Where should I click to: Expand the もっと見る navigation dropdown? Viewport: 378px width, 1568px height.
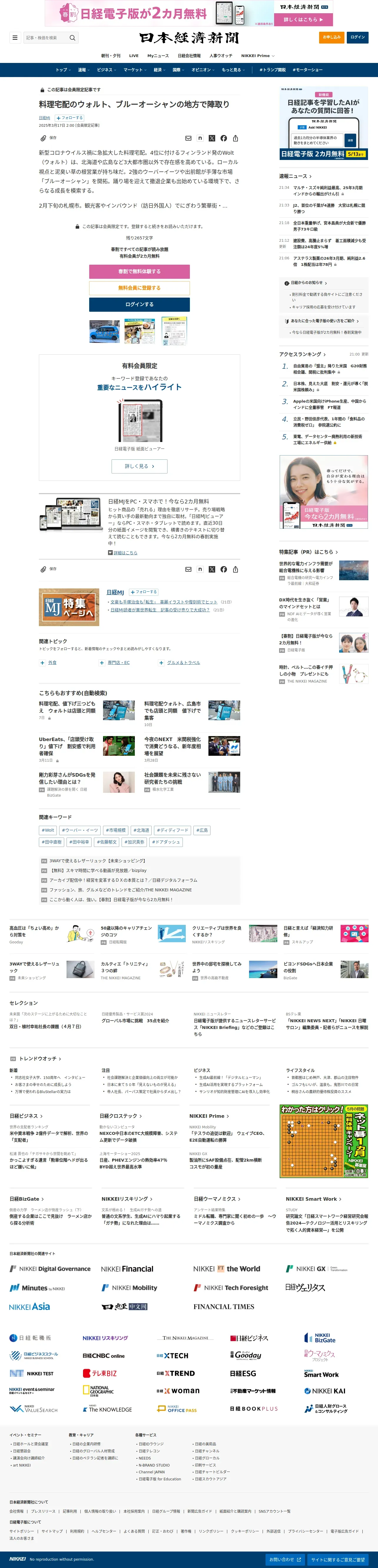pyautogui.click(x=233, y=70)
